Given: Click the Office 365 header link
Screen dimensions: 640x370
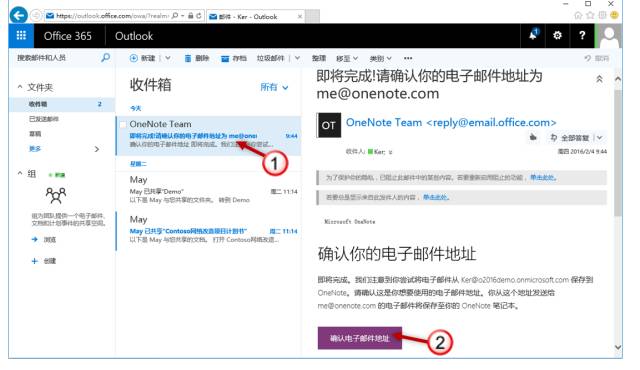Looking at the screenshot, I should tap(68, 36).
